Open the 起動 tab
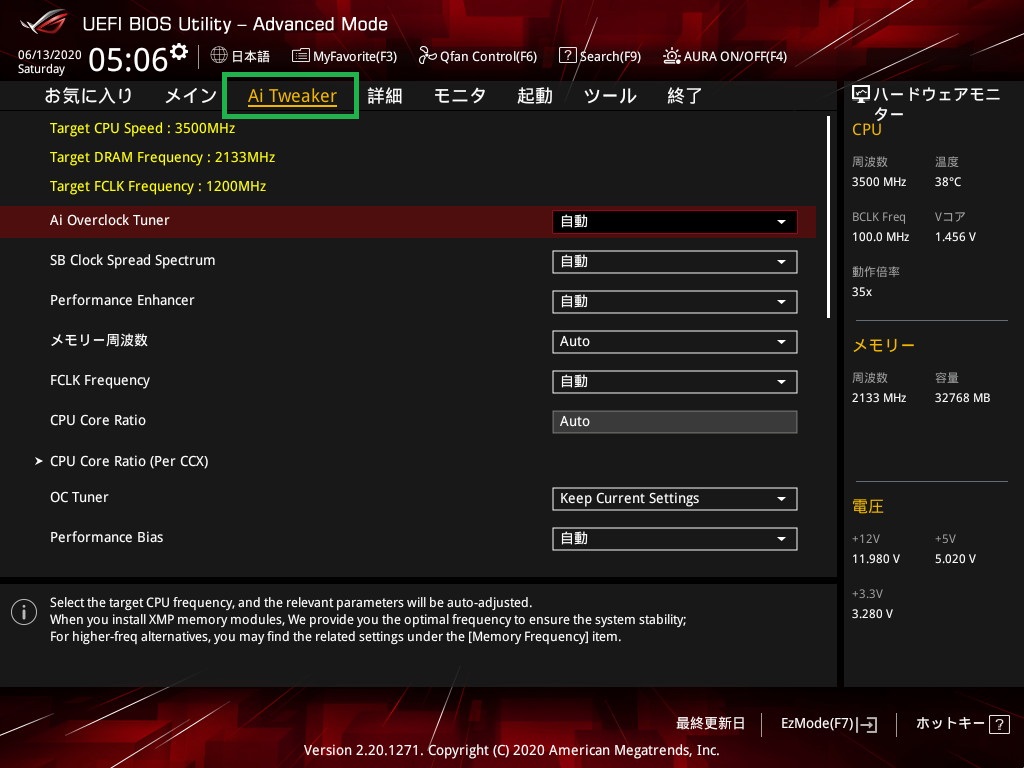Screen dimensions: 1024x768 pyautogui.click(x=535, y=96)
